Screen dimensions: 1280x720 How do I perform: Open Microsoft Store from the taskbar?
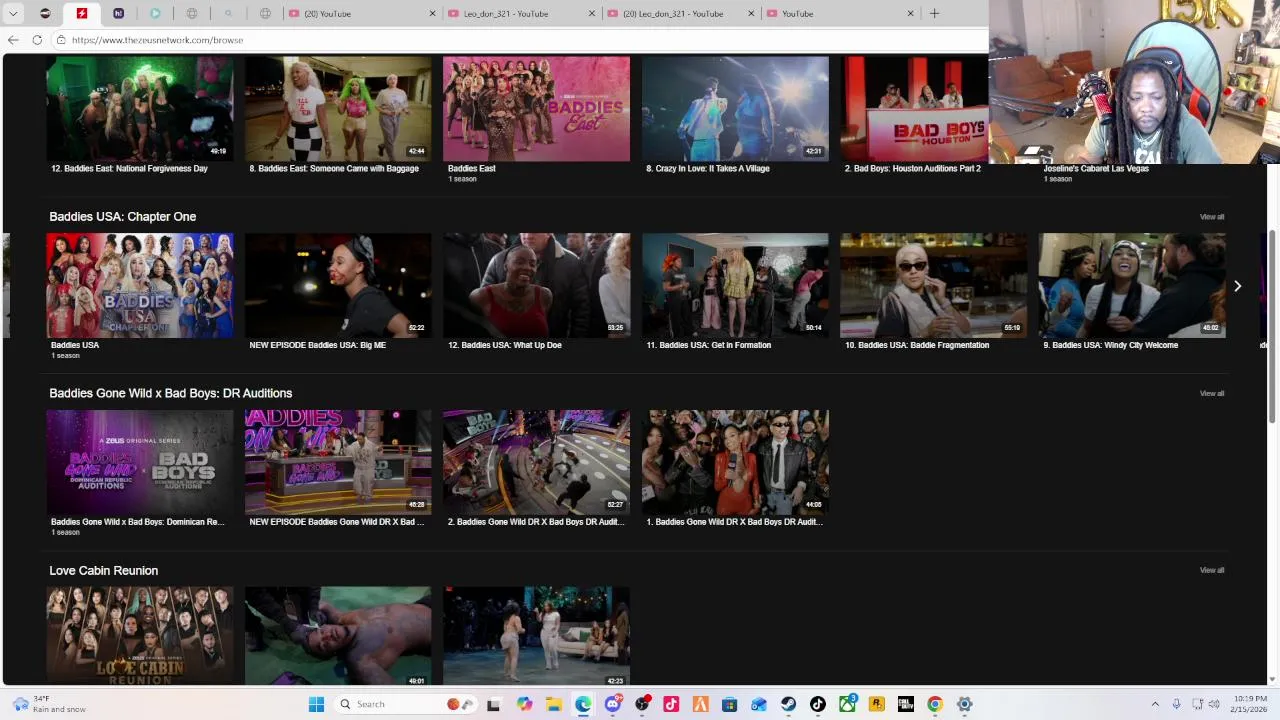729,704
